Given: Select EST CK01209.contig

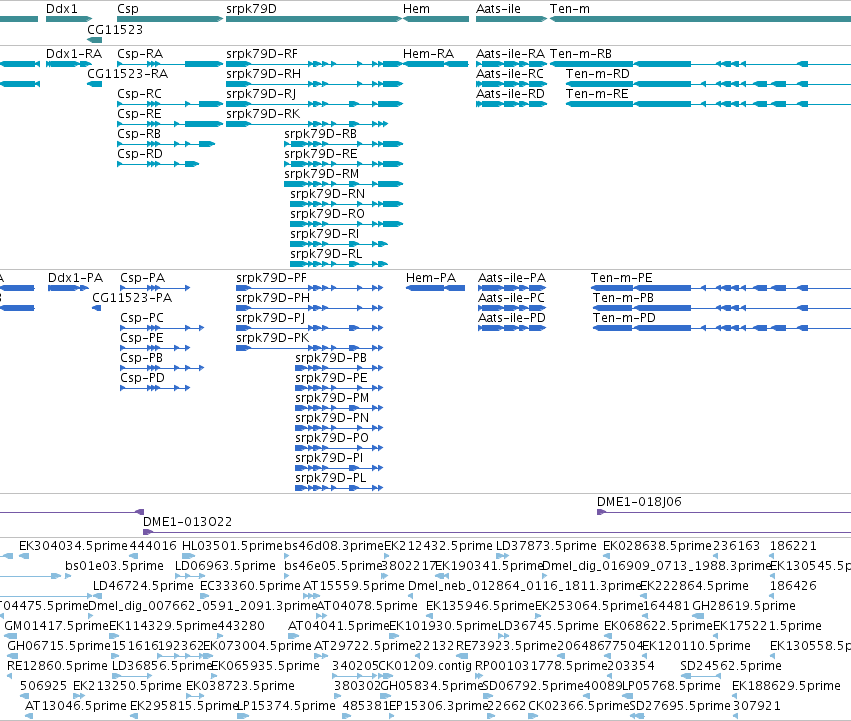Looking at the screenshot, I should pos(388,676).
